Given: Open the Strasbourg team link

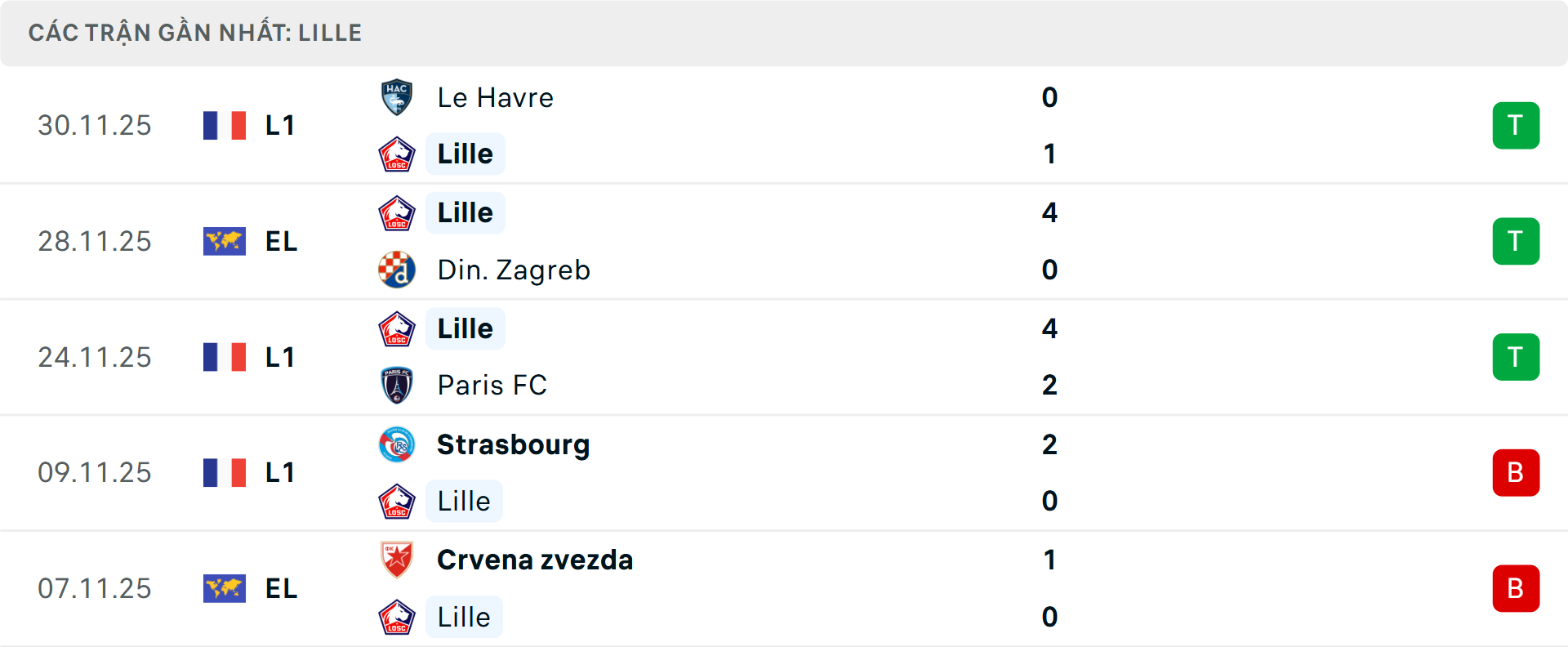Looking at the screenshot, I should [x=513, y=445].
